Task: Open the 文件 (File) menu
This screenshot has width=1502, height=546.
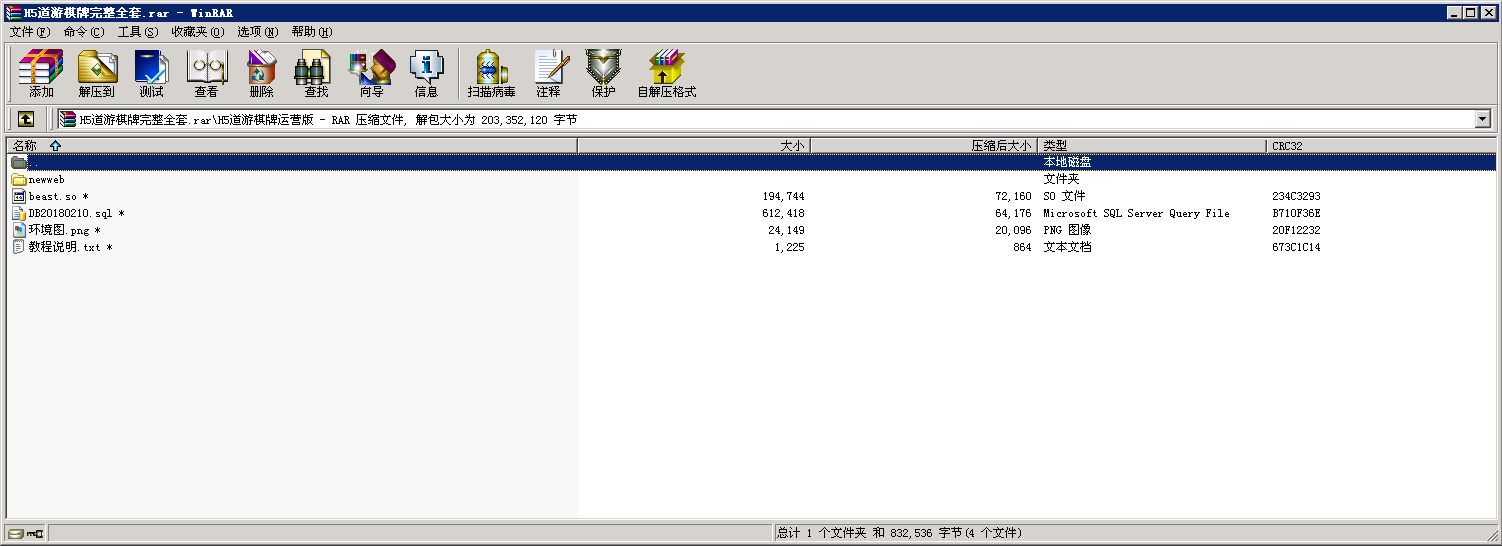Action: [x=29, y=32]
